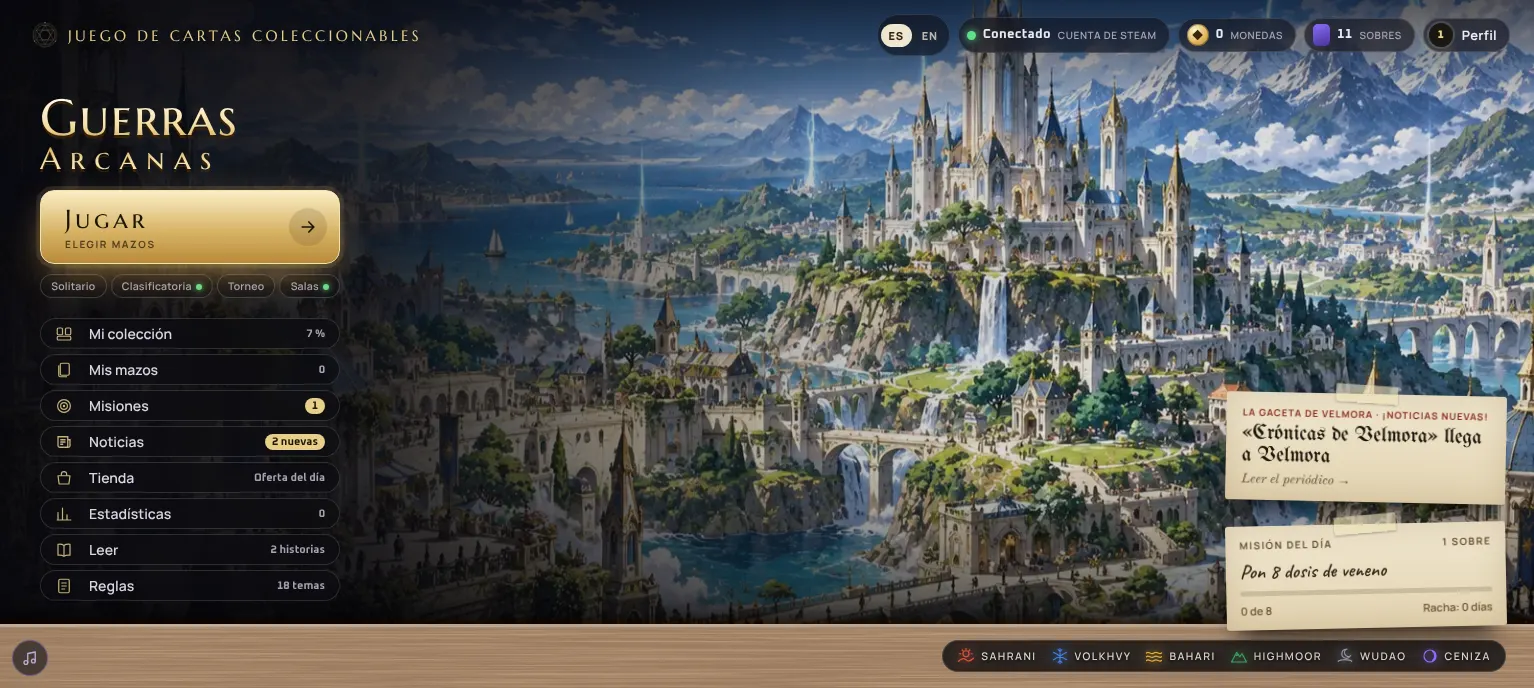Follow Leer el periódico link

(1295, 480)
